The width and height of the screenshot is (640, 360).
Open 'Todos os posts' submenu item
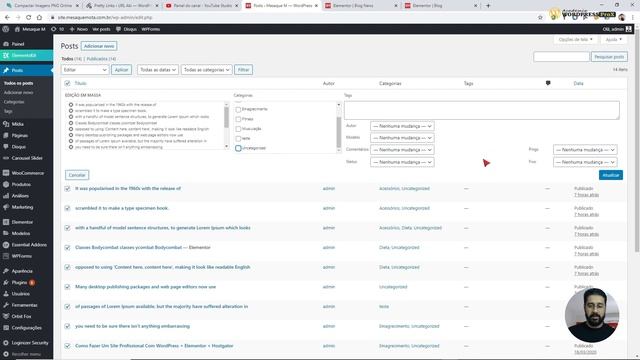tap(18, 83)
